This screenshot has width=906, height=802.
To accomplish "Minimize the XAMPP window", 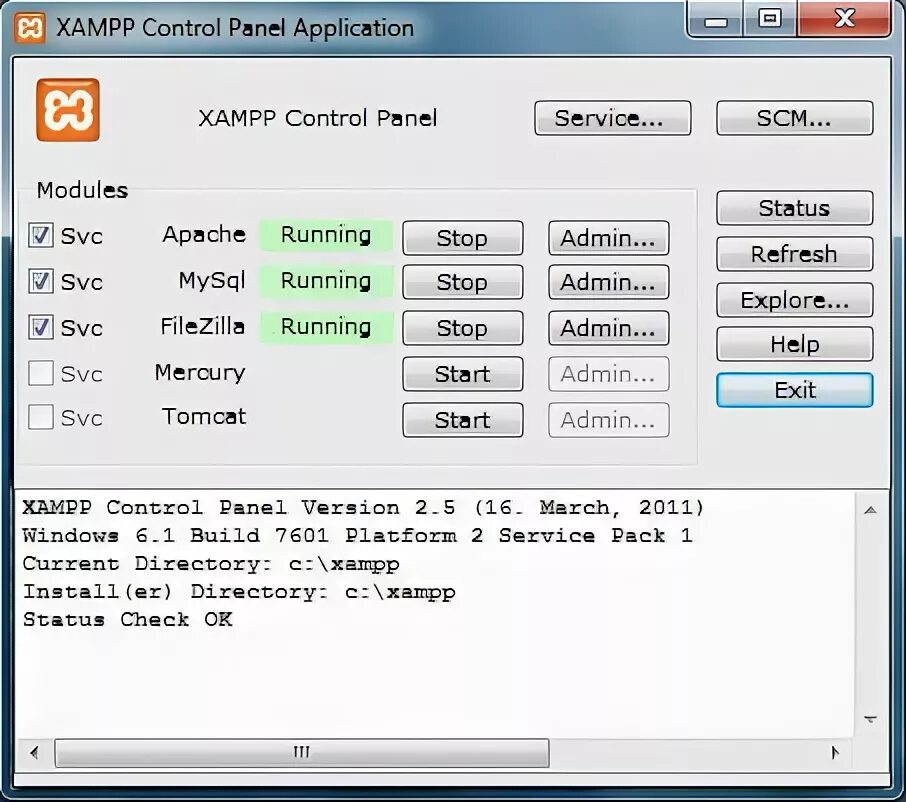I will click(715, 20).
